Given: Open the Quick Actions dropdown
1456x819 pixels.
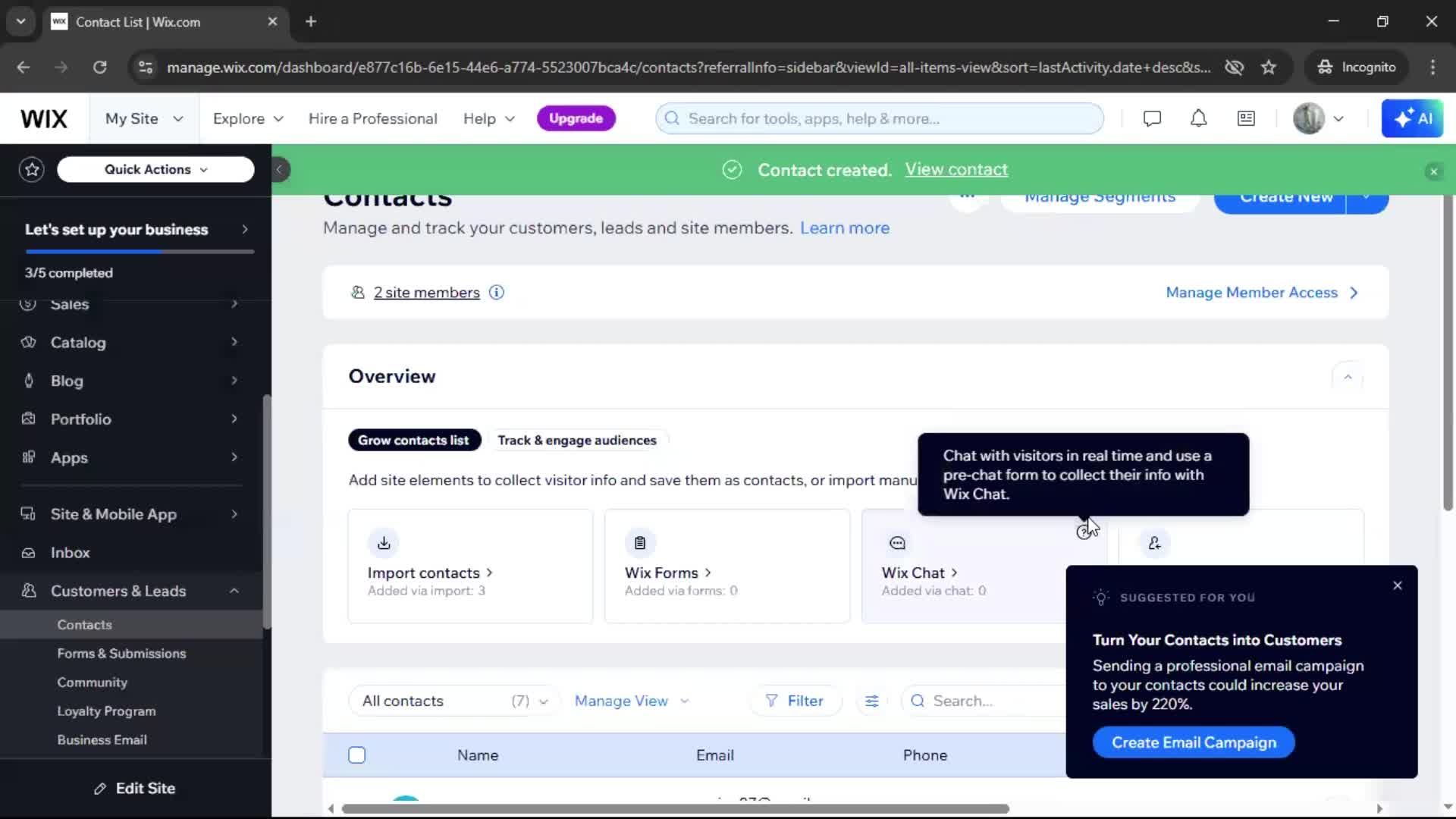Looking at the screenshot, I should (x=155, y=169).
